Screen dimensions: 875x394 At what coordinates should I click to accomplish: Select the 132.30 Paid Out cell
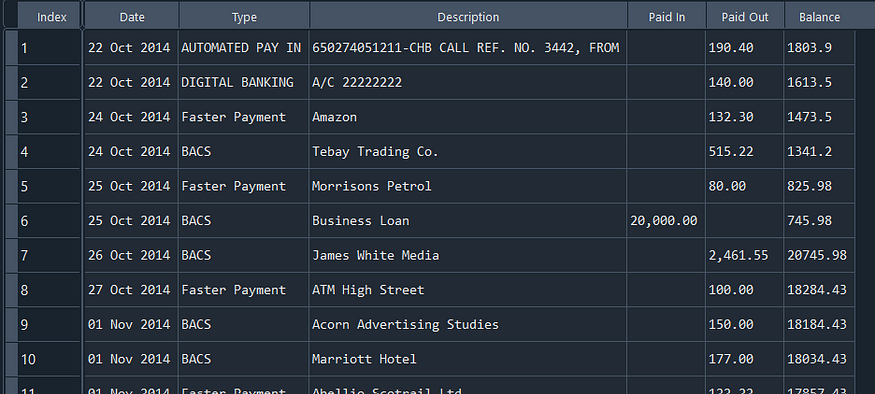[x=744, y=117]
